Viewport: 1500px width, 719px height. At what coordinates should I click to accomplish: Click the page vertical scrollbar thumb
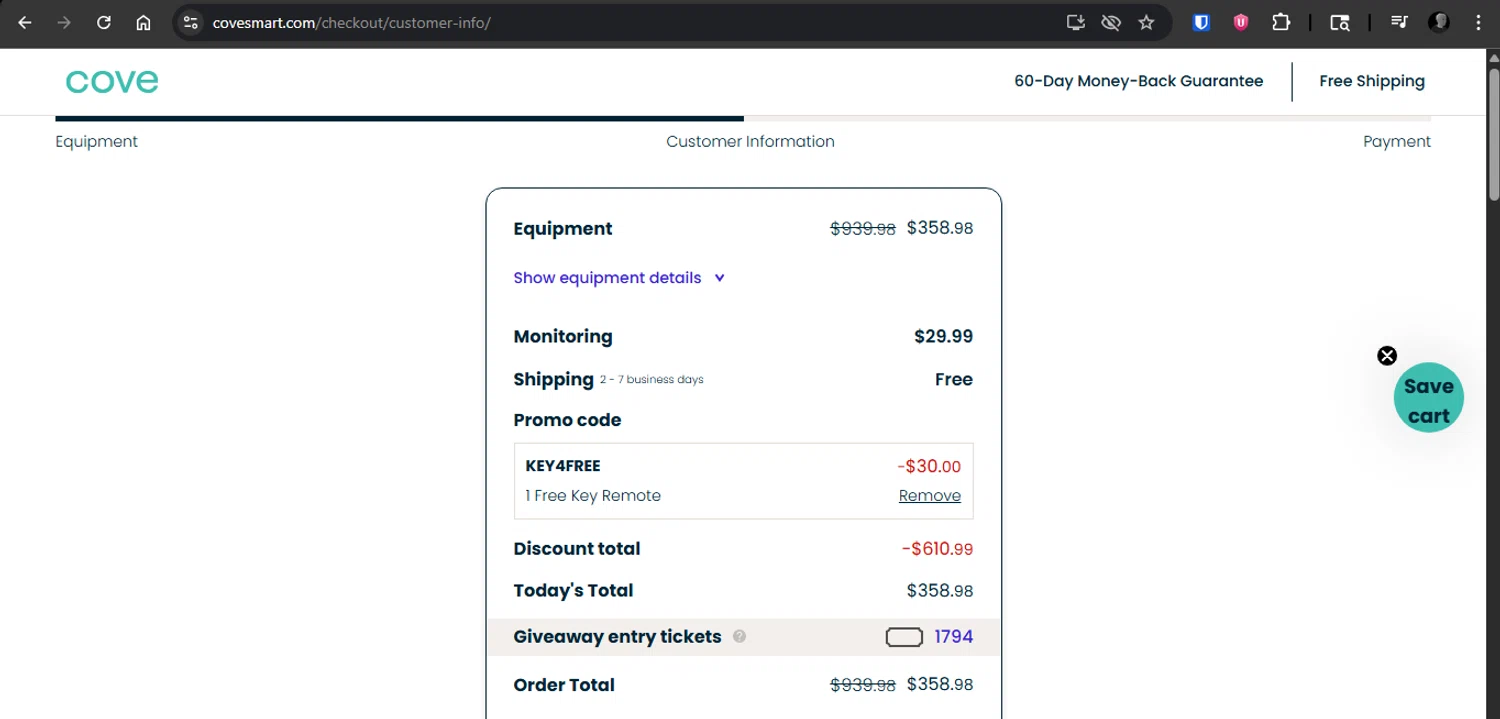point(1494,130)
